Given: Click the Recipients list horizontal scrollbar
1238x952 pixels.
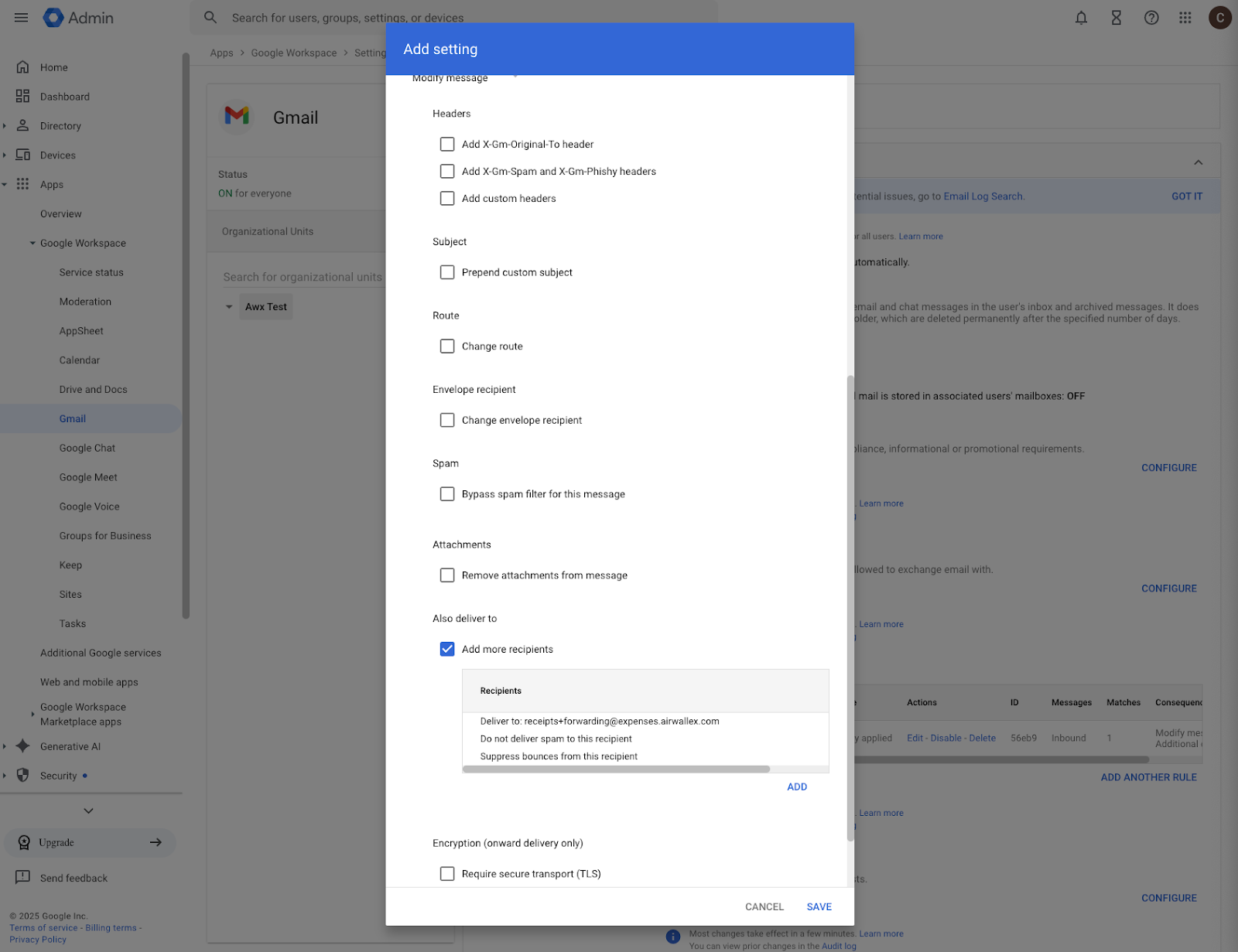Looking at the screenshot, I should 616,769.
